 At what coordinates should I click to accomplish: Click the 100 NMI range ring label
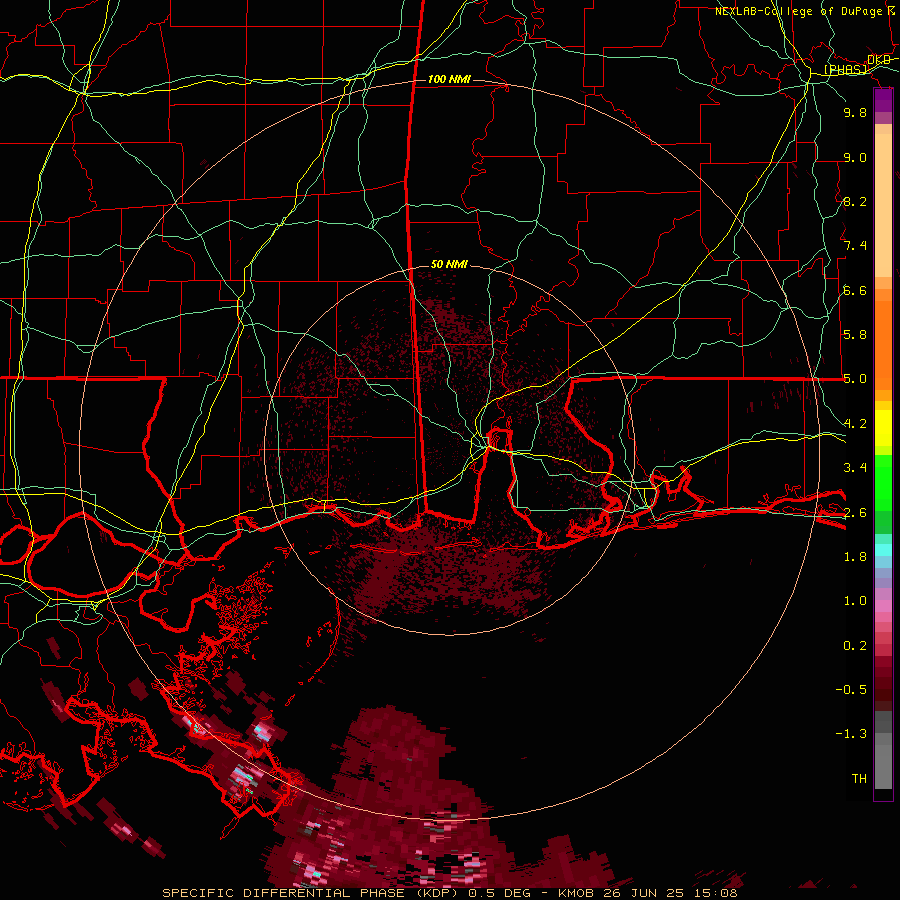point(449,79)
